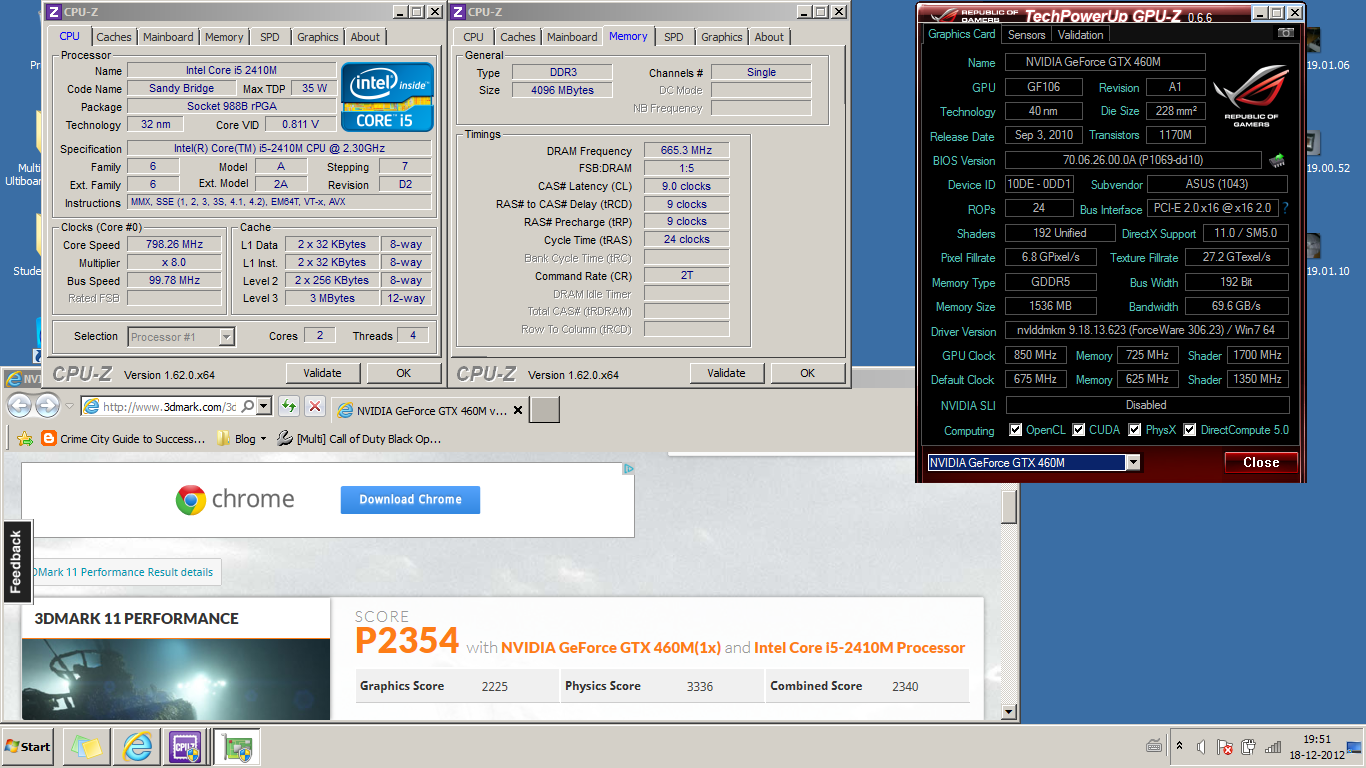Expand the address bar URL history dropdown
The height and width of the screenshot is (768, 1366).
(x=264, y=406)
